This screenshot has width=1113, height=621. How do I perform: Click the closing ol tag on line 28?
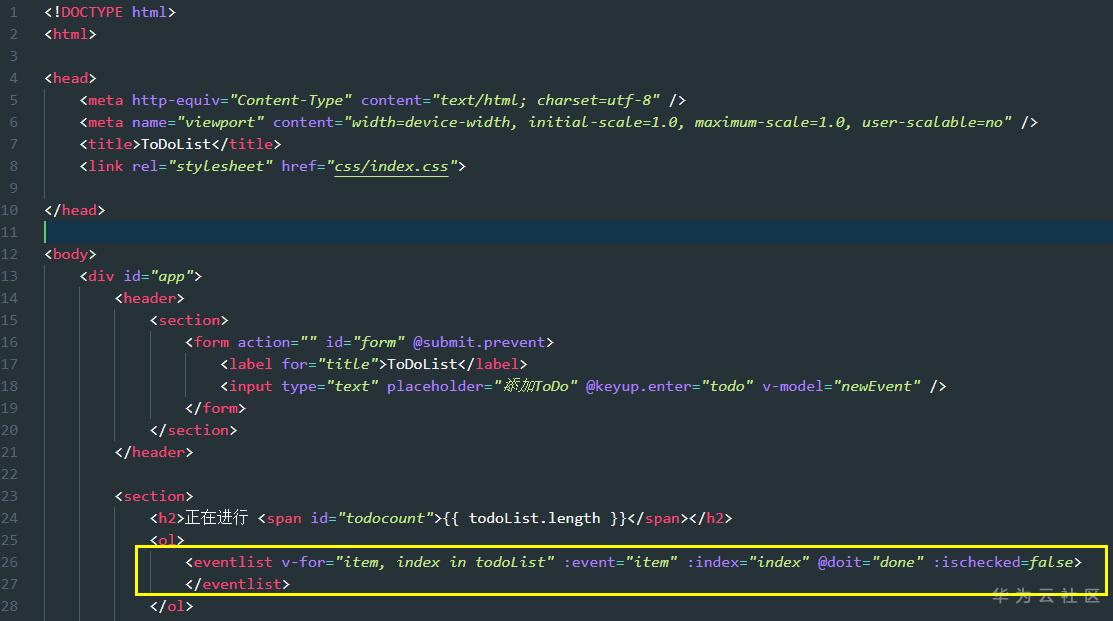point(171,606)
